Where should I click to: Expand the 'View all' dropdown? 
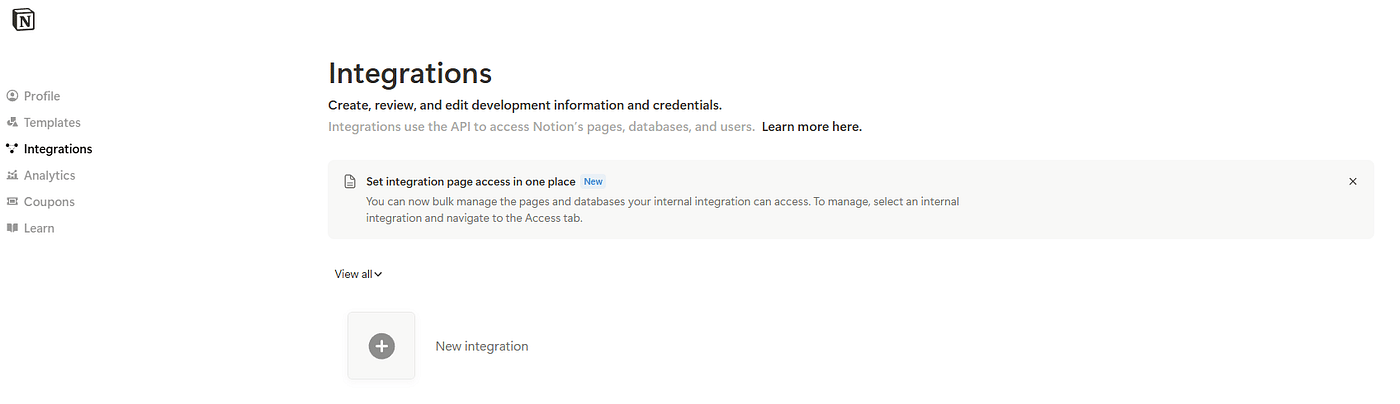(359, 274)
